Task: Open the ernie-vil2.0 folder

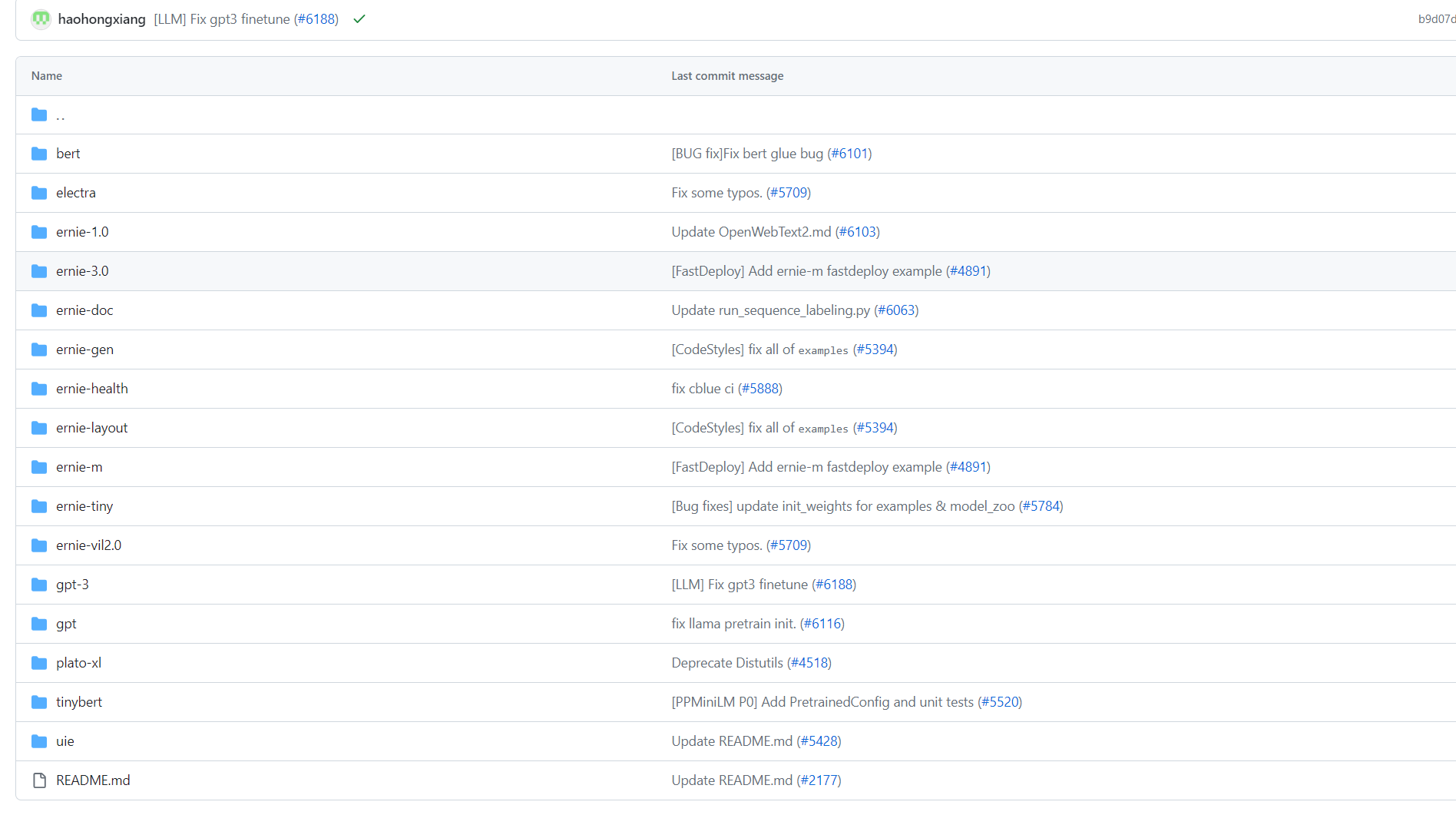Action: 88,545
